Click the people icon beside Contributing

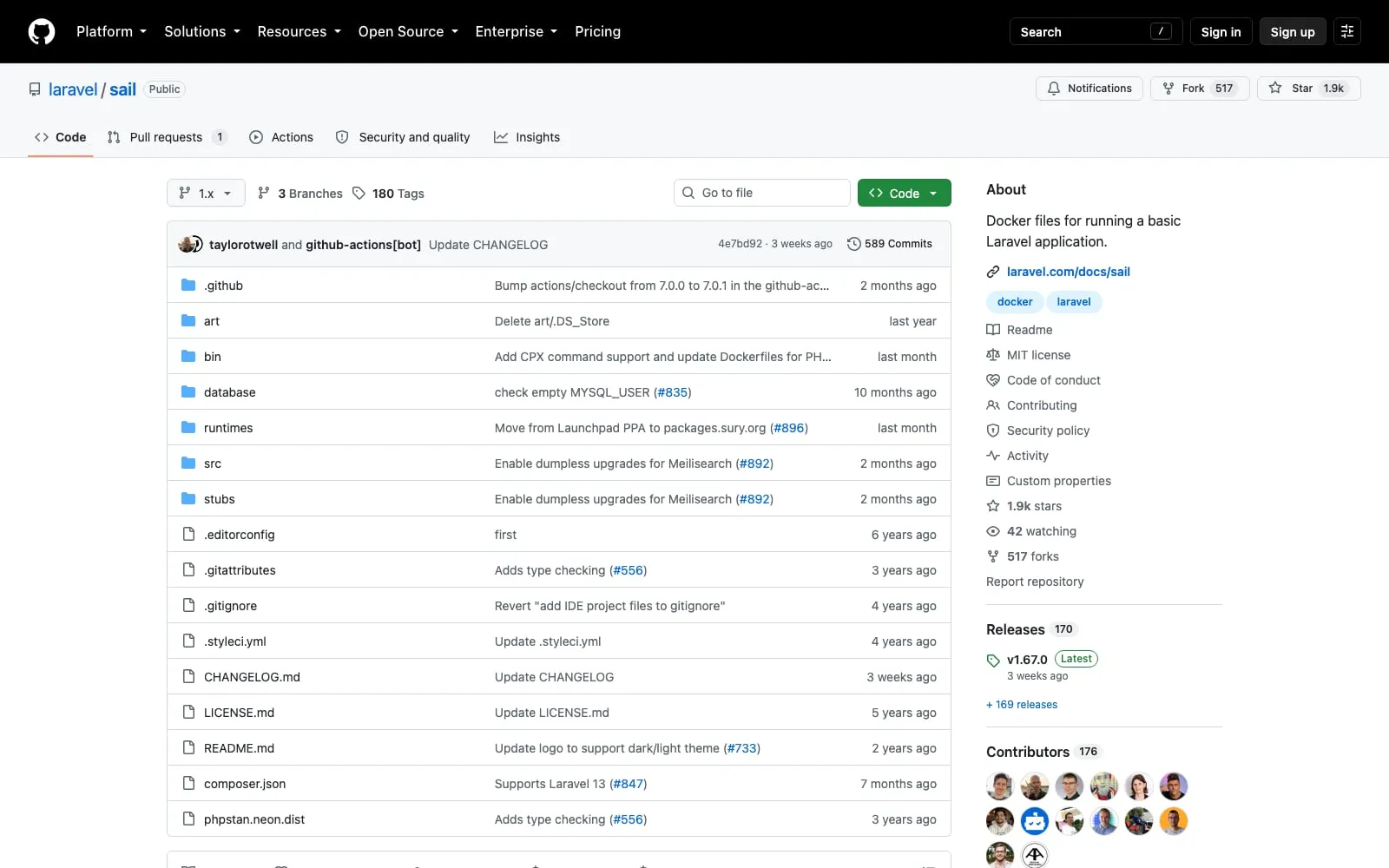993,405
